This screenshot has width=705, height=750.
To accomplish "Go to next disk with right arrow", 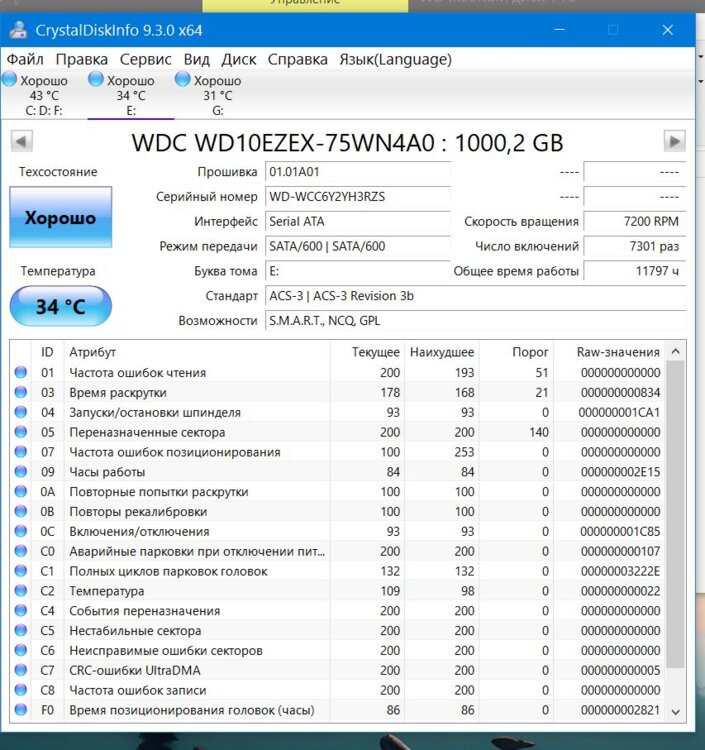I will click(x=675, y=141).
